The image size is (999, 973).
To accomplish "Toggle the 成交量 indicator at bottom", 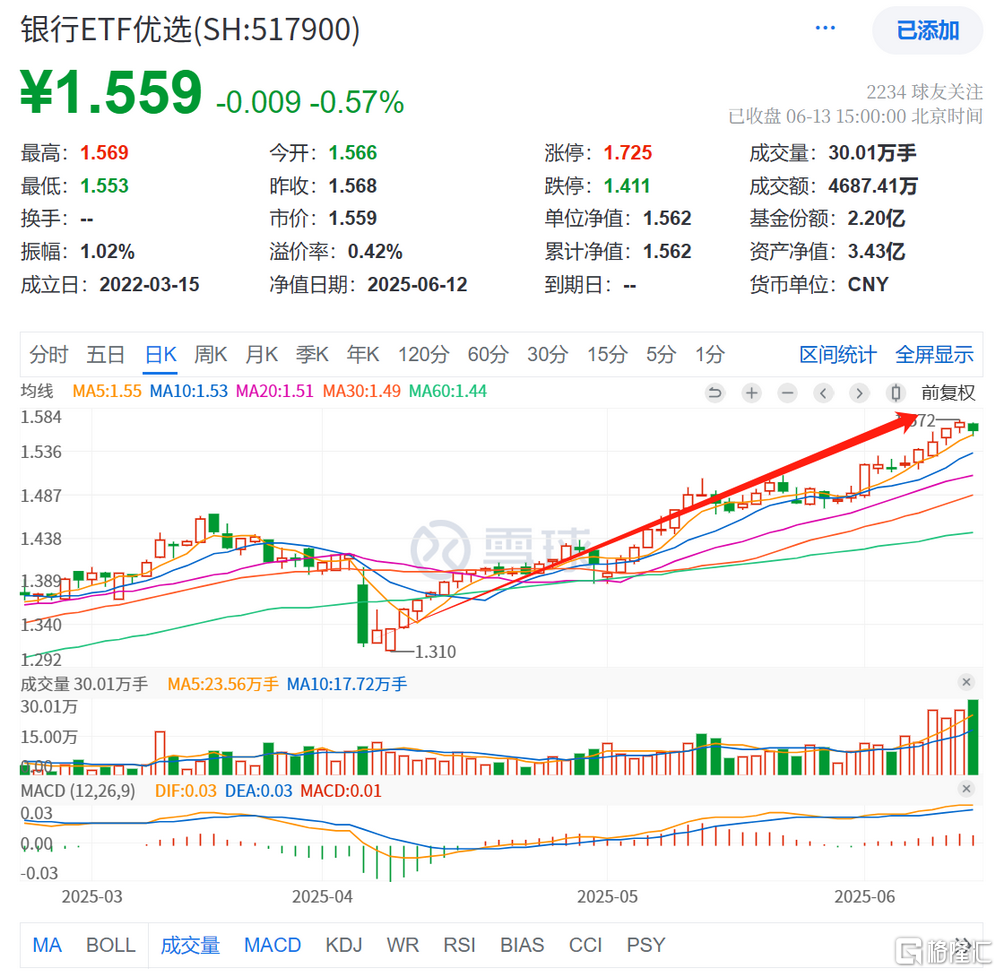I will tap(190, 945).
